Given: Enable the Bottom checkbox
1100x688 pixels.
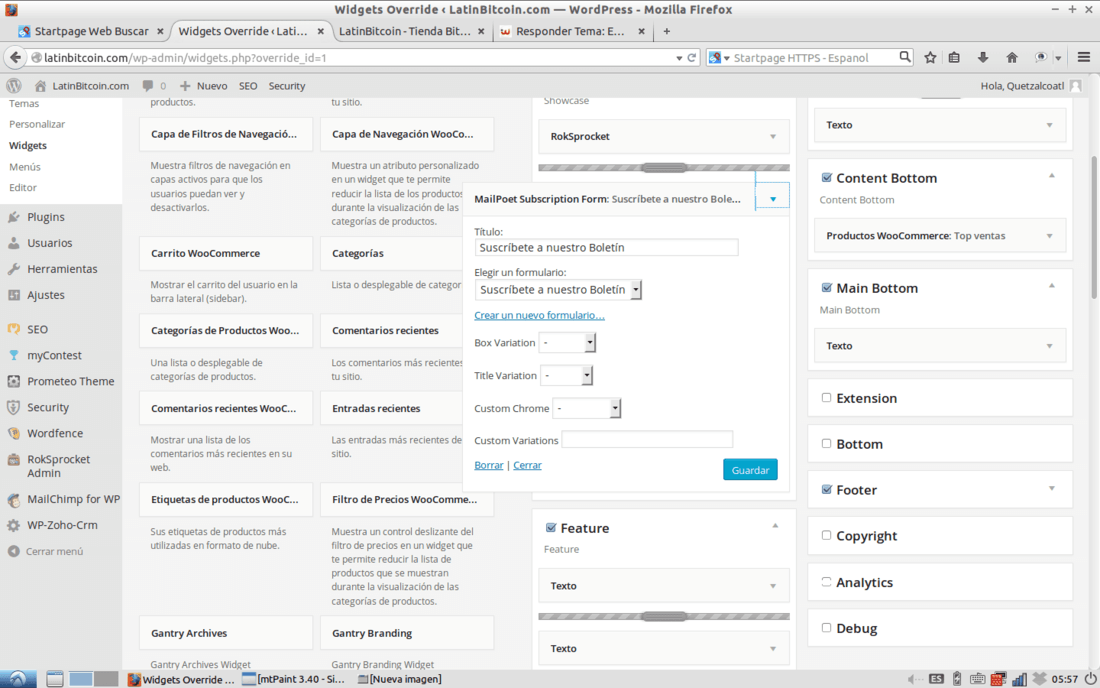Looking at the screenshot, I should [x=826, y=443].
